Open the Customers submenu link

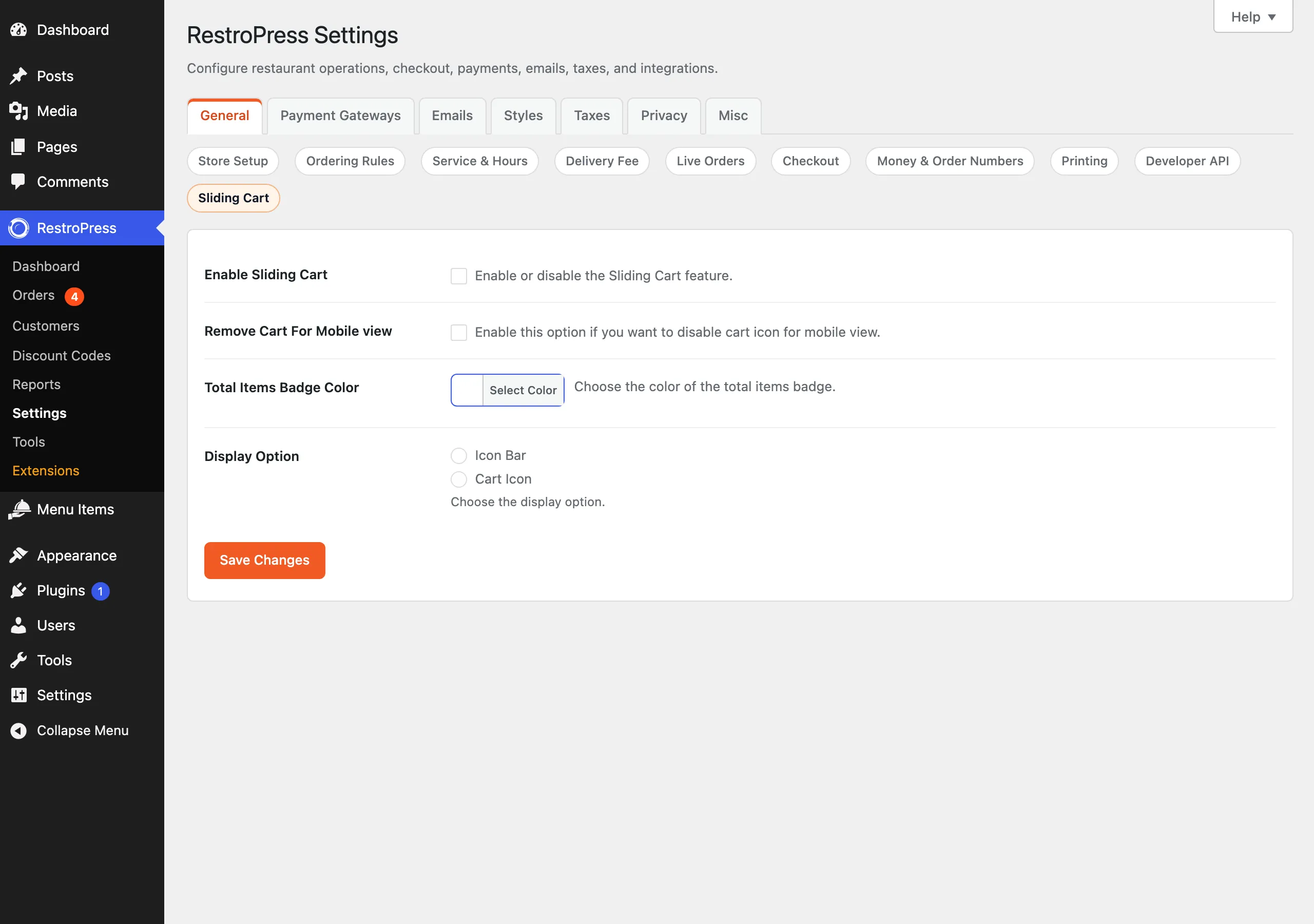46,326
